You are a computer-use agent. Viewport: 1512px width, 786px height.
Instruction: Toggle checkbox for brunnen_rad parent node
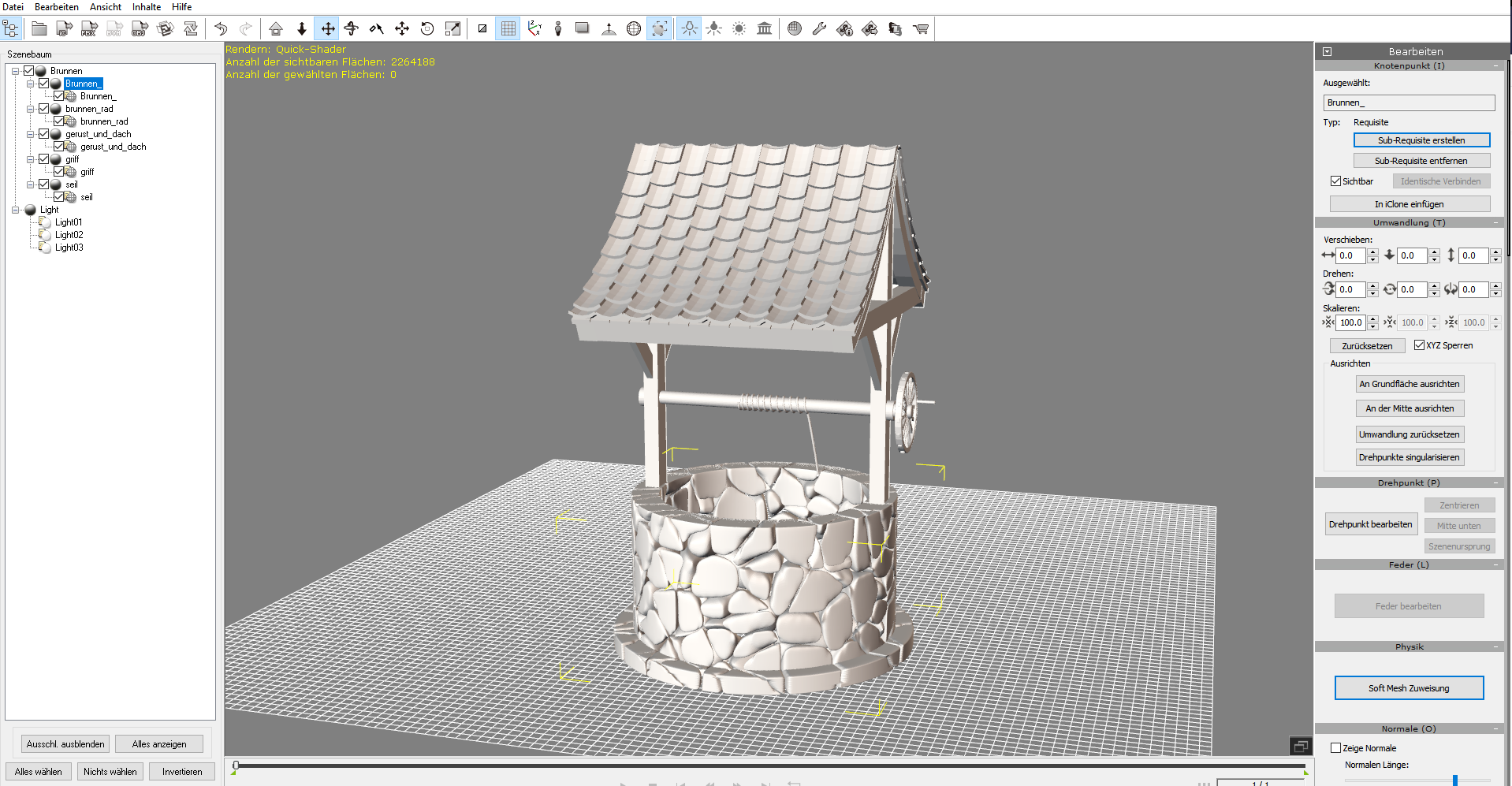[x=44, y=109]
